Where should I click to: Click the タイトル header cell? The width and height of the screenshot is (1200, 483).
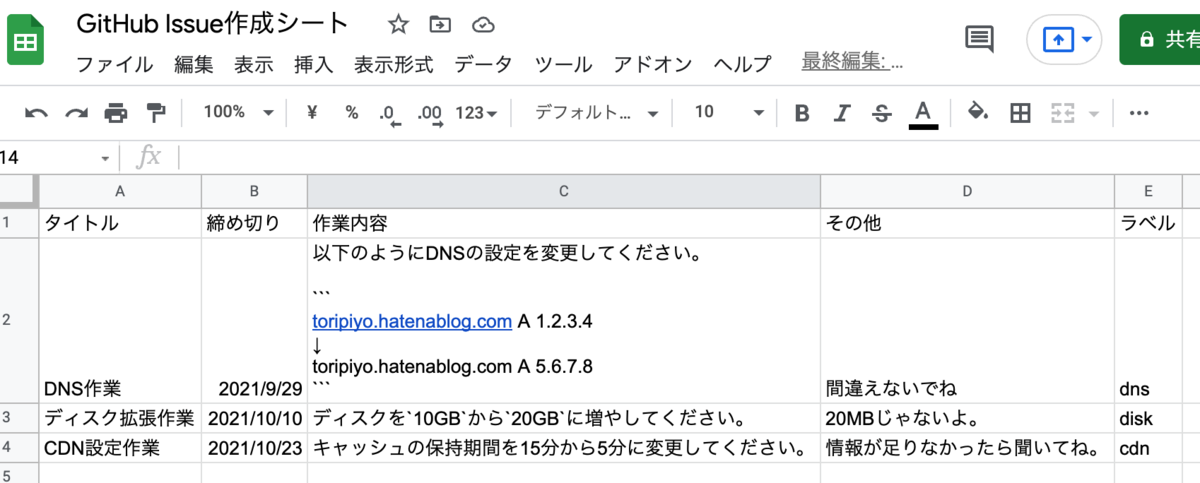[120, 223]
